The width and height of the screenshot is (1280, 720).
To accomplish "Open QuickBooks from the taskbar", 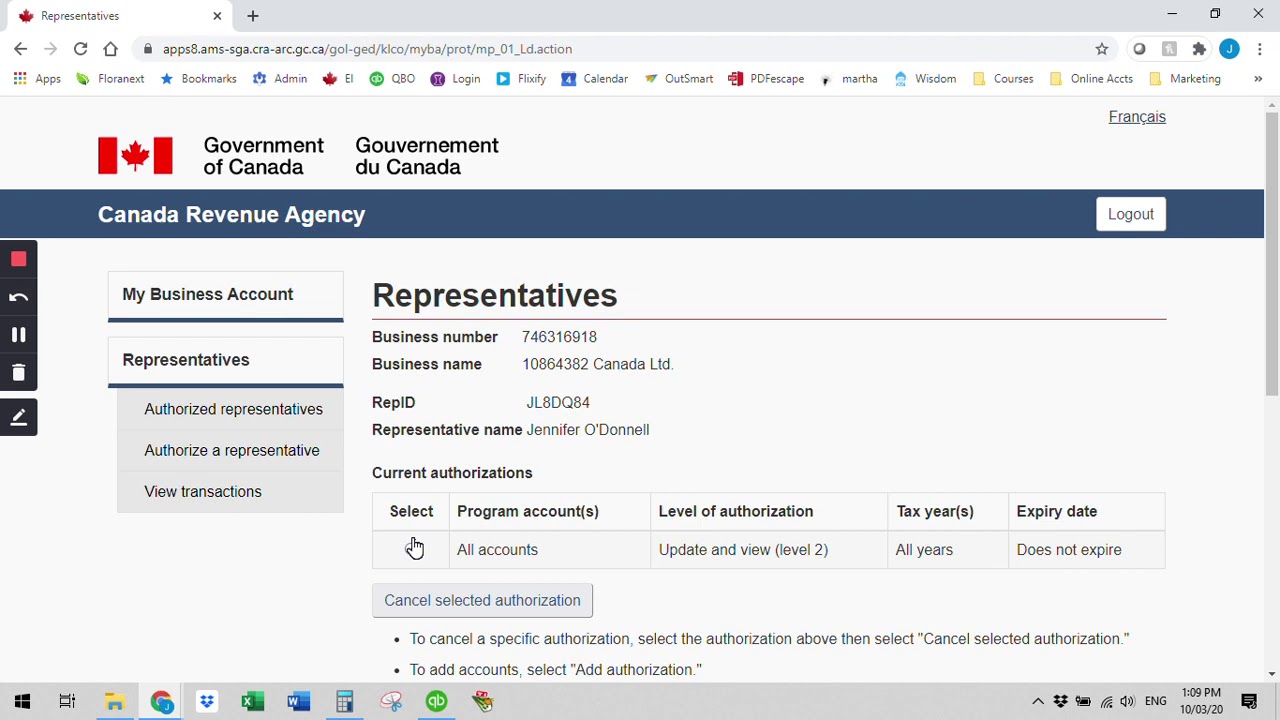I will [x=436, y=702].
